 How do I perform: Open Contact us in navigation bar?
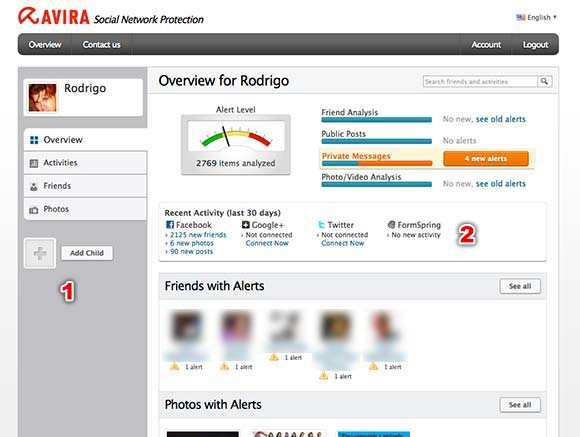(x=101, y=44)
